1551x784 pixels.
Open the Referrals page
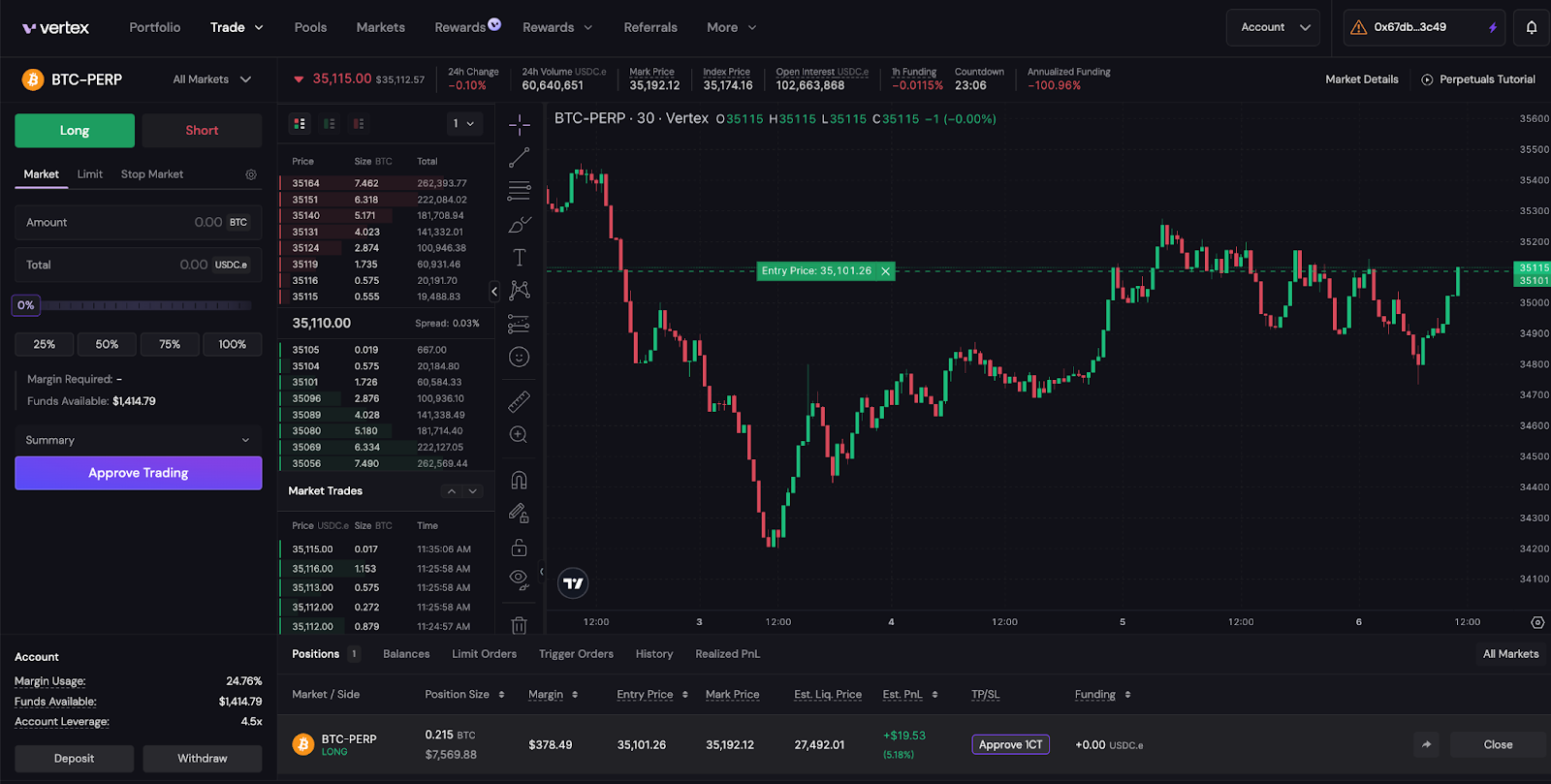pyautogui.click(x=650, y=27)
